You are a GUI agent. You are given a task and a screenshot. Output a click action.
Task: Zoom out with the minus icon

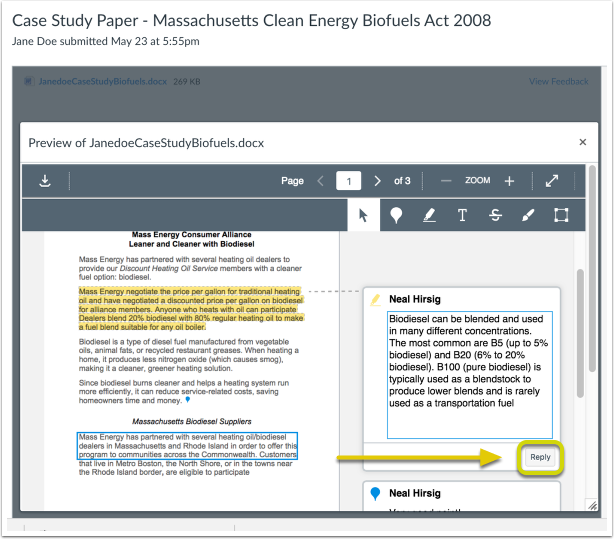click(x=446, y=181)
